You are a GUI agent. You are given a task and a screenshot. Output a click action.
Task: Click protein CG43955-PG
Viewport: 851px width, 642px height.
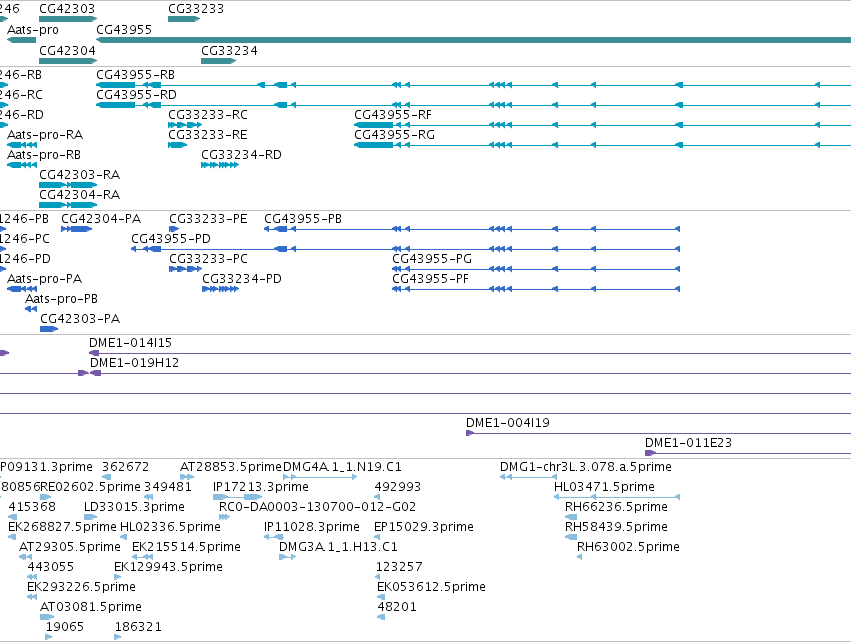pos(432,259)
